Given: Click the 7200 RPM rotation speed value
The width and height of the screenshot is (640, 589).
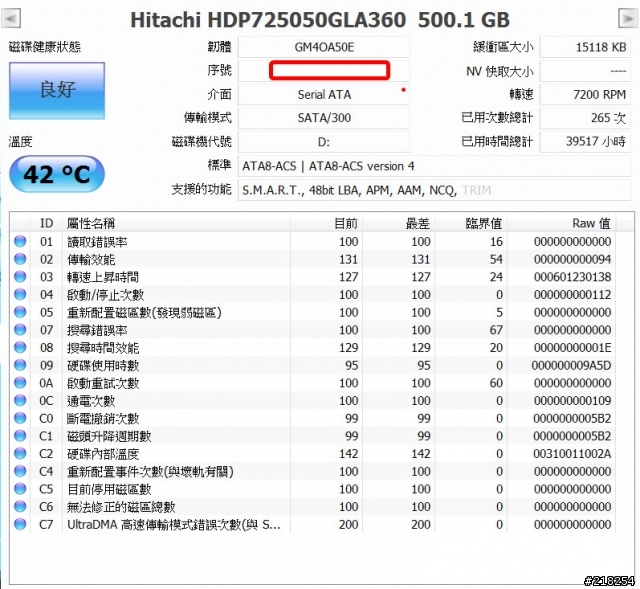Looking at the screenshot, I should click(x=585, y=95).
